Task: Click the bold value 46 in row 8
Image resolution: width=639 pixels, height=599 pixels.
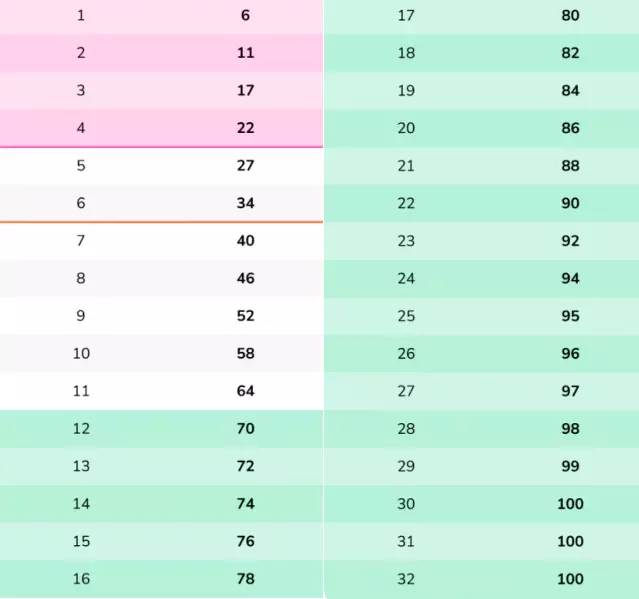Action: pos(245,278)
